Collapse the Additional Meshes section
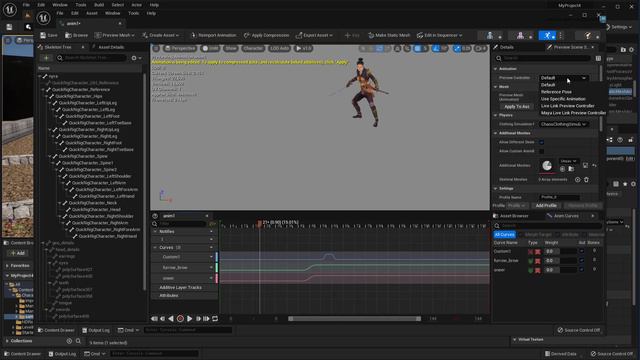The height and width of the screenshot is (360, 640). tap(496, 133)
